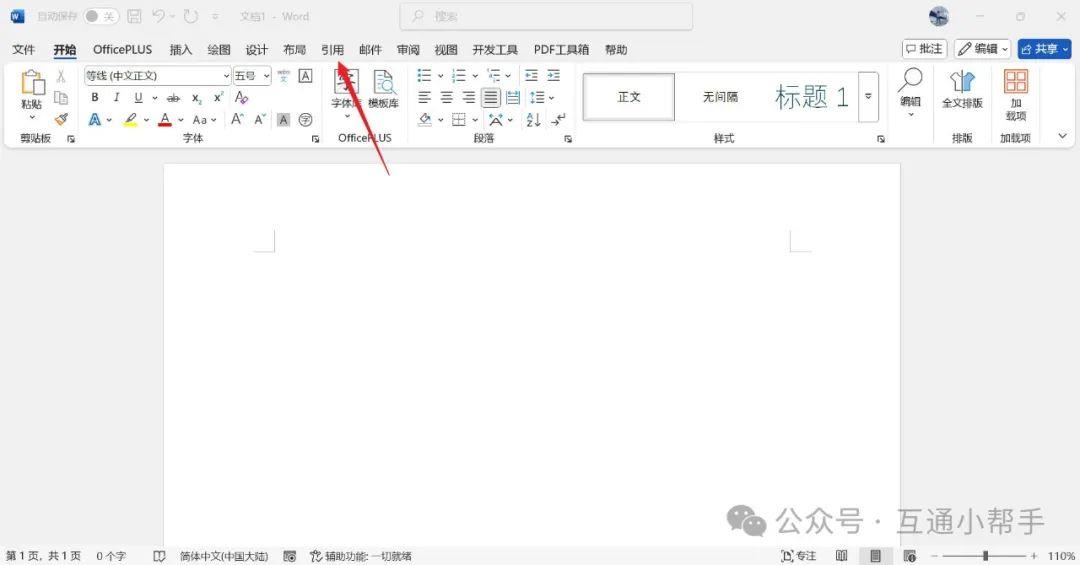The image size is (1080, 565).
Task: Show or hide paragraph marks
Action: 558,120
